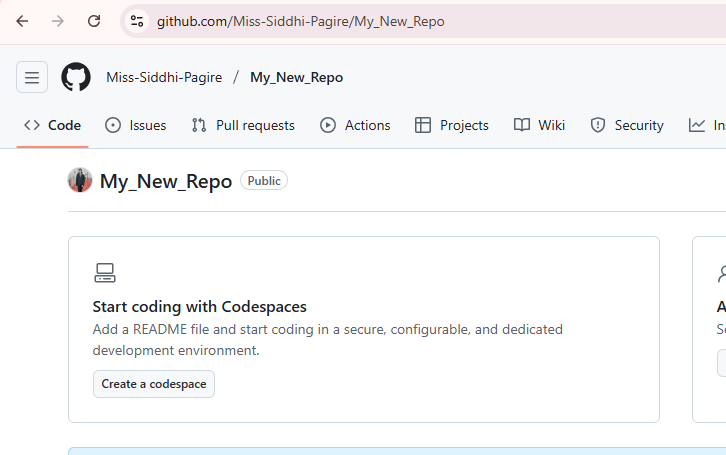
Task: Click the Create a codespace button
Action: tap(154, 384)
